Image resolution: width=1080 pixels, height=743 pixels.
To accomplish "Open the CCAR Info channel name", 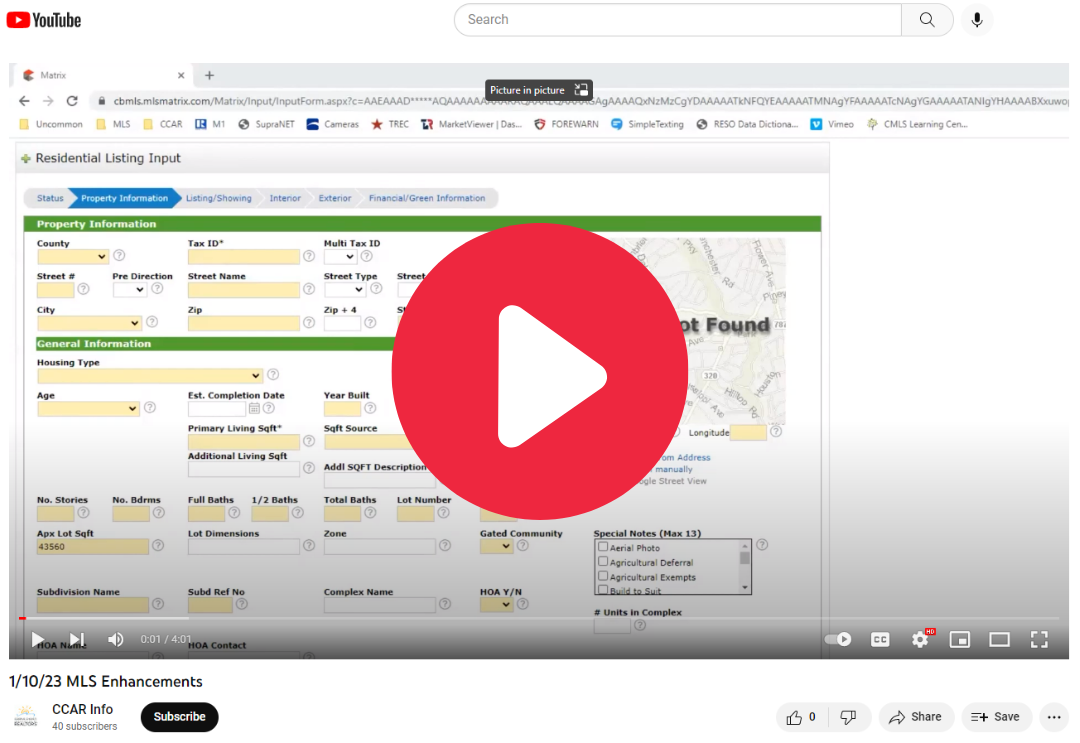I will (x=83, y=709).
